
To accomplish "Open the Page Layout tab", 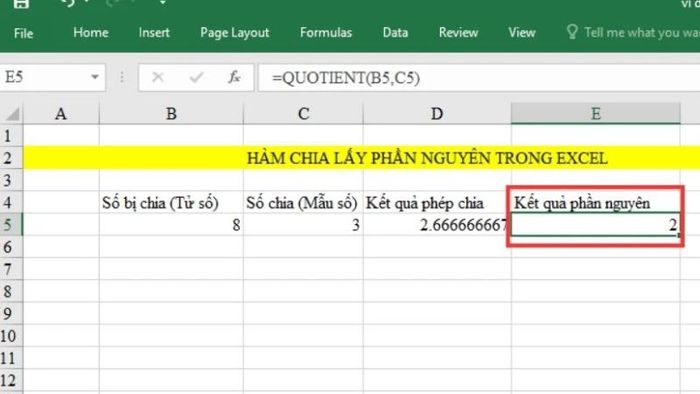I will coord(234,33).
